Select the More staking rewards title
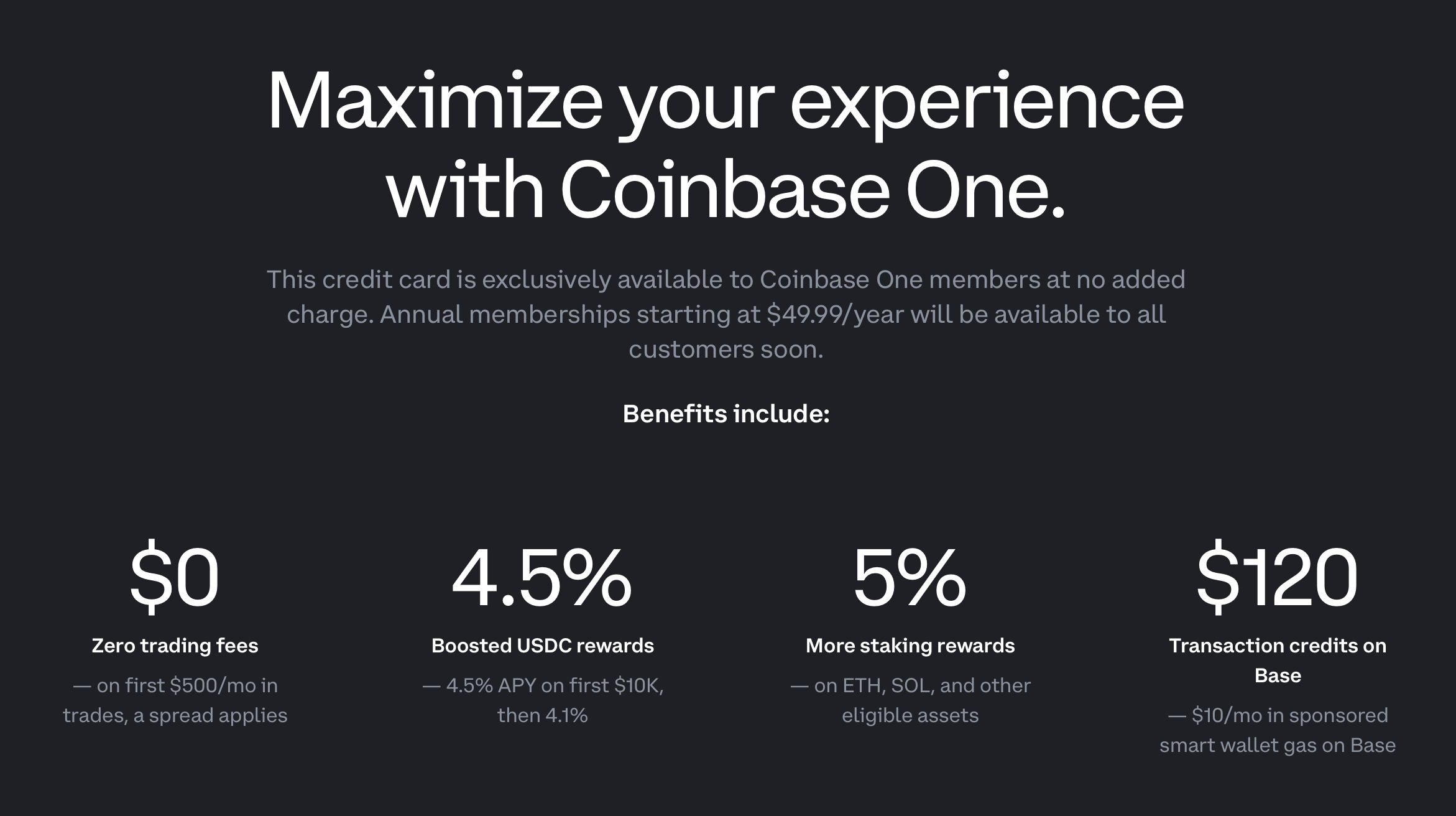Image resolution: width=1456 pixels, height=816 pixels. click(910, 646)
